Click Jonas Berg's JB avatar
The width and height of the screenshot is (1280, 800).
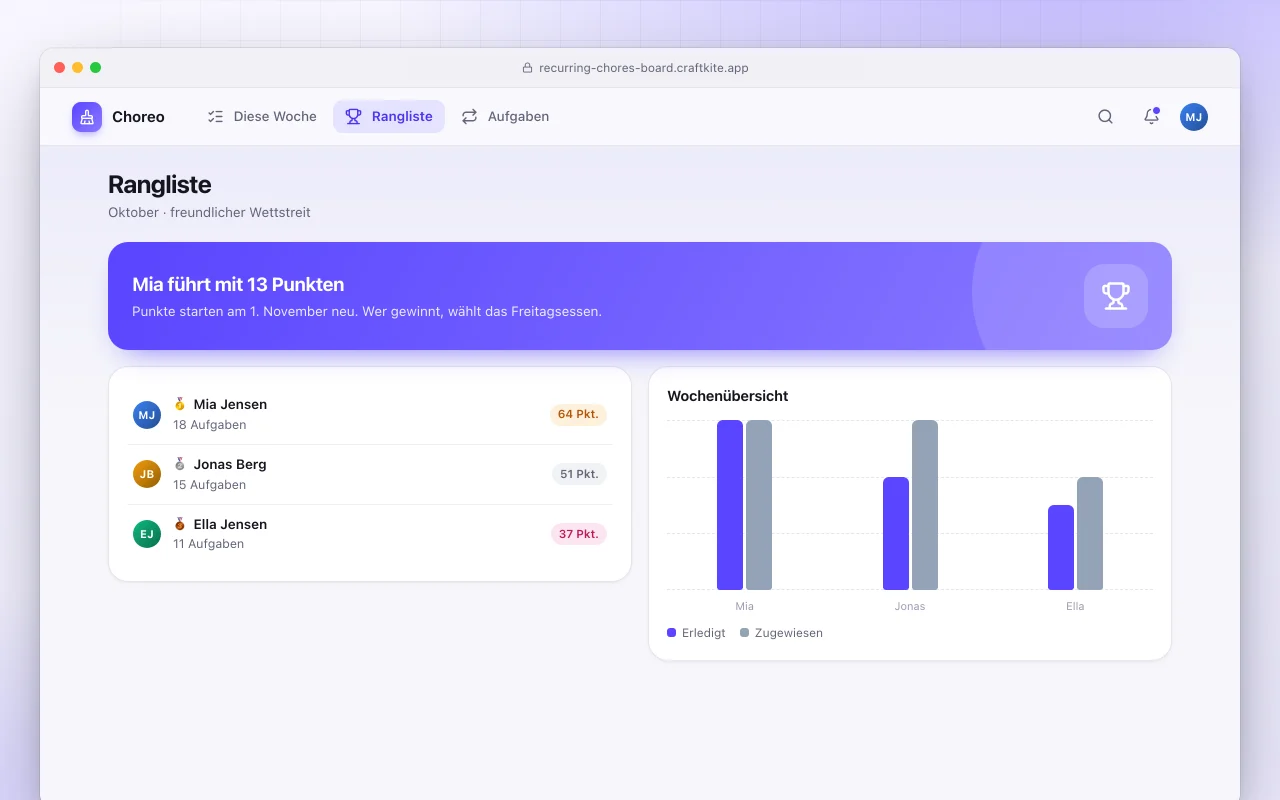click(147, 474)
